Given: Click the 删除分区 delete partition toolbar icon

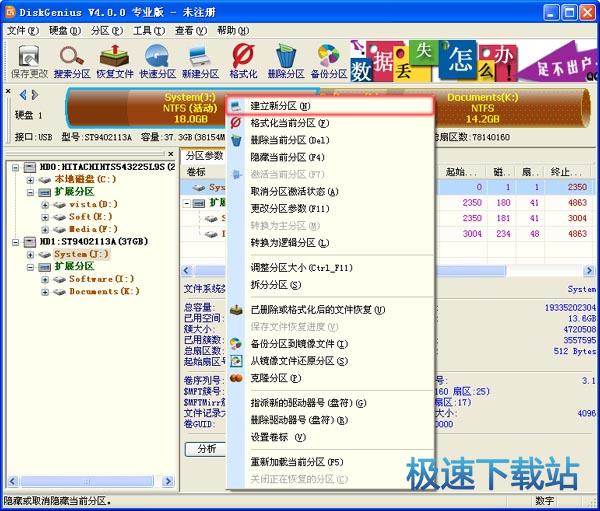Looking at the screenshot, I should (x=286, y=61).
